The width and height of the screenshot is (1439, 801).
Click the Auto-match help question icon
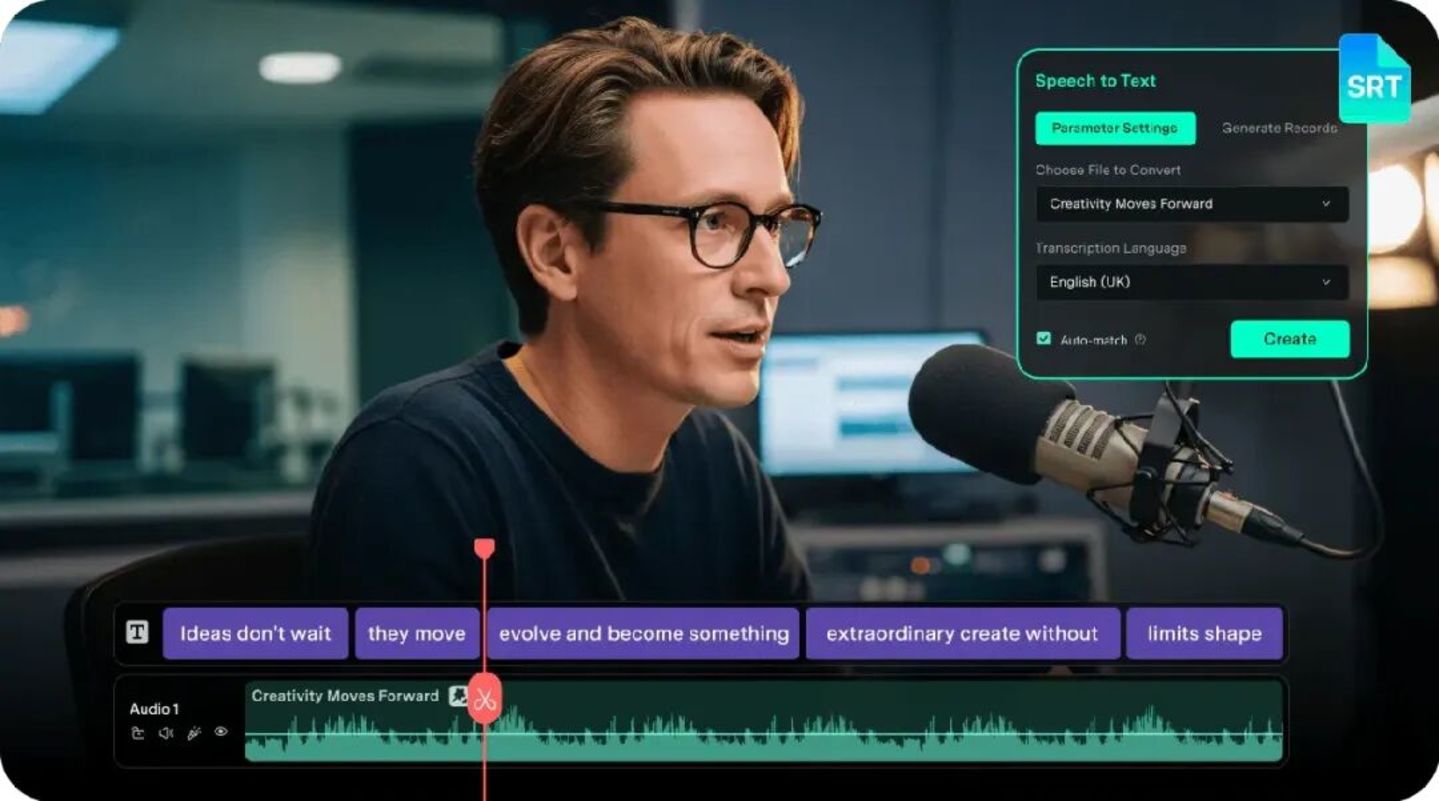pyautogui.click(x=1140, y=340)
